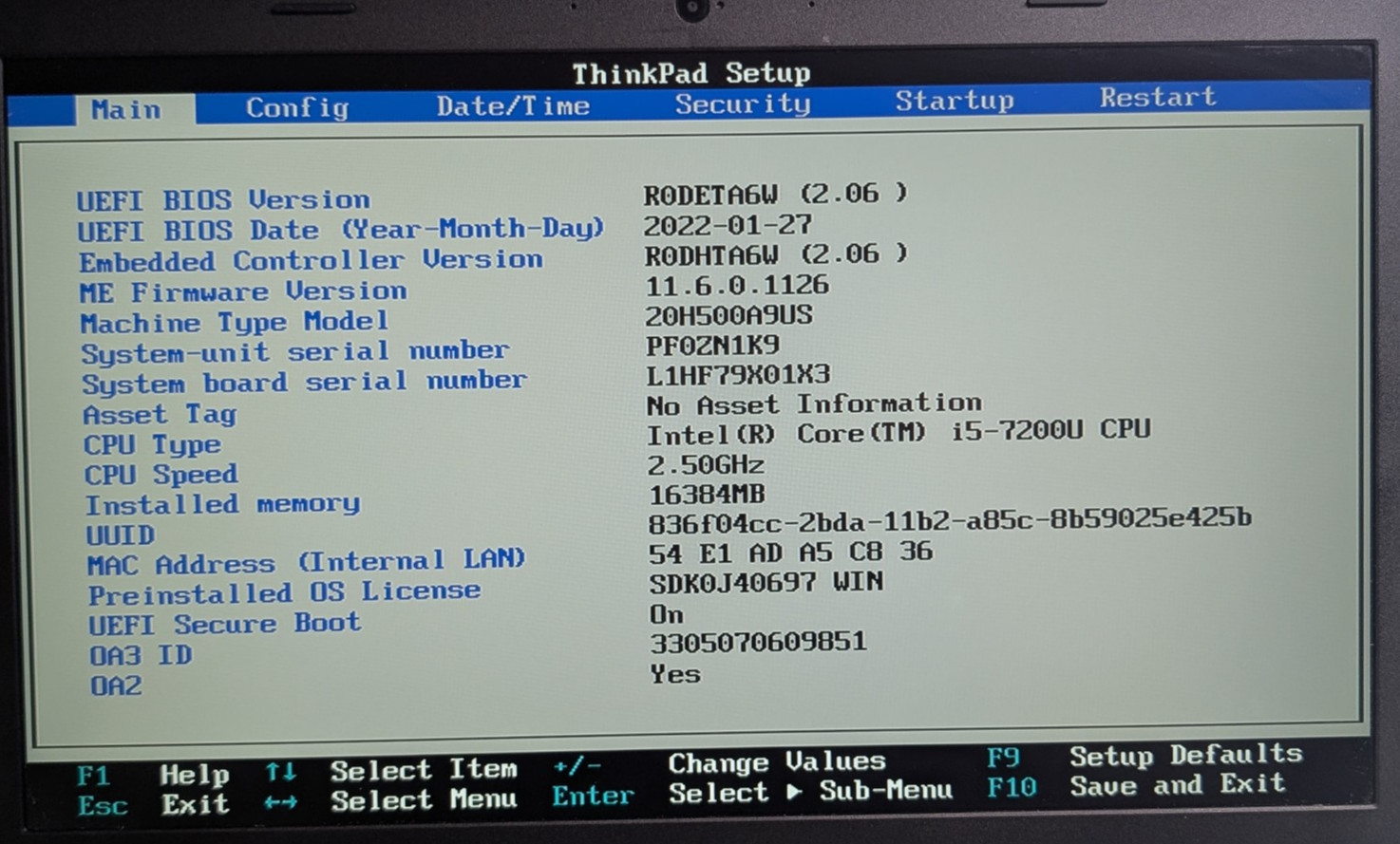
Task: Click the left-right arrows key hint
Action: (281, 802)
